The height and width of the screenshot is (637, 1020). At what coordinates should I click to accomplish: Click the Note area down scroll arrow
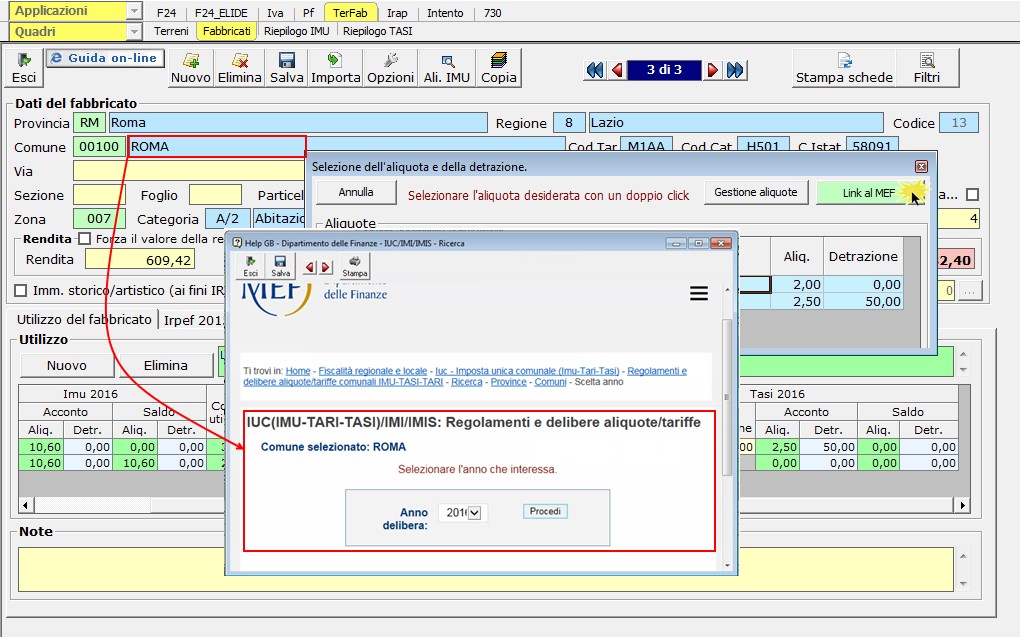963,584
